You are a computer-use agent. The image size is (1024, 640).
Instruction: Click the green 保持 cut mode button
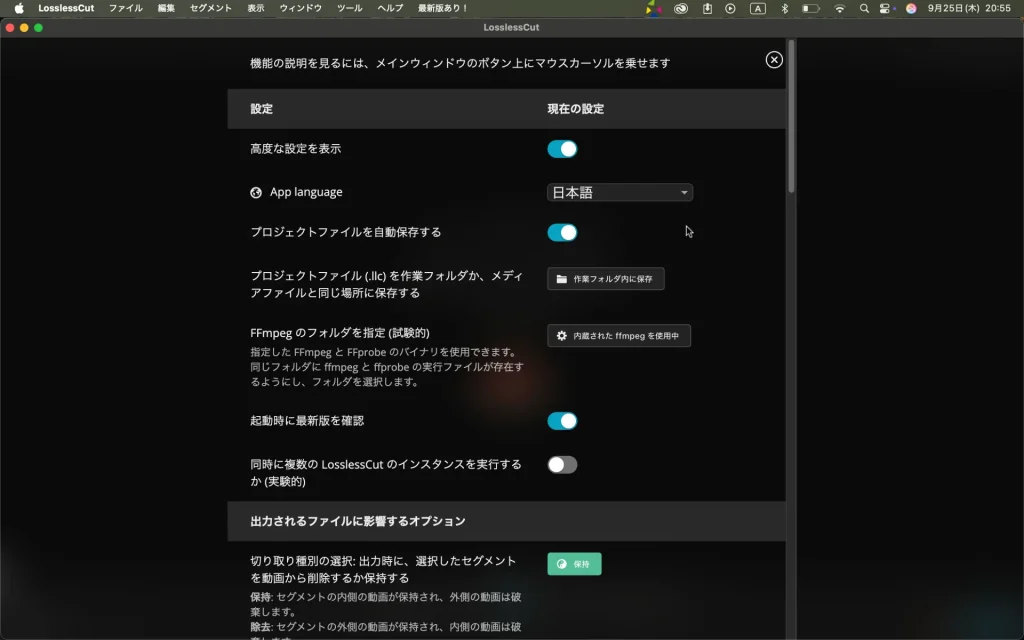(574, 564)
